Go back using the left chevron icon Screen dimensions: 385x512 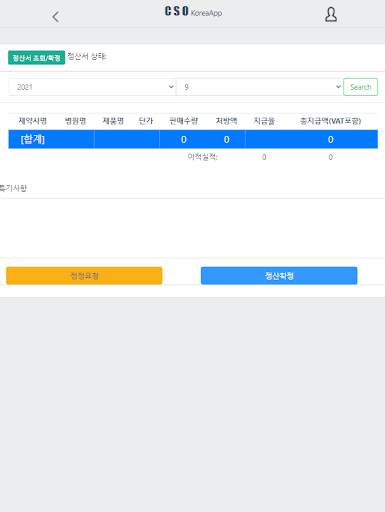click(x=56, y=17)
